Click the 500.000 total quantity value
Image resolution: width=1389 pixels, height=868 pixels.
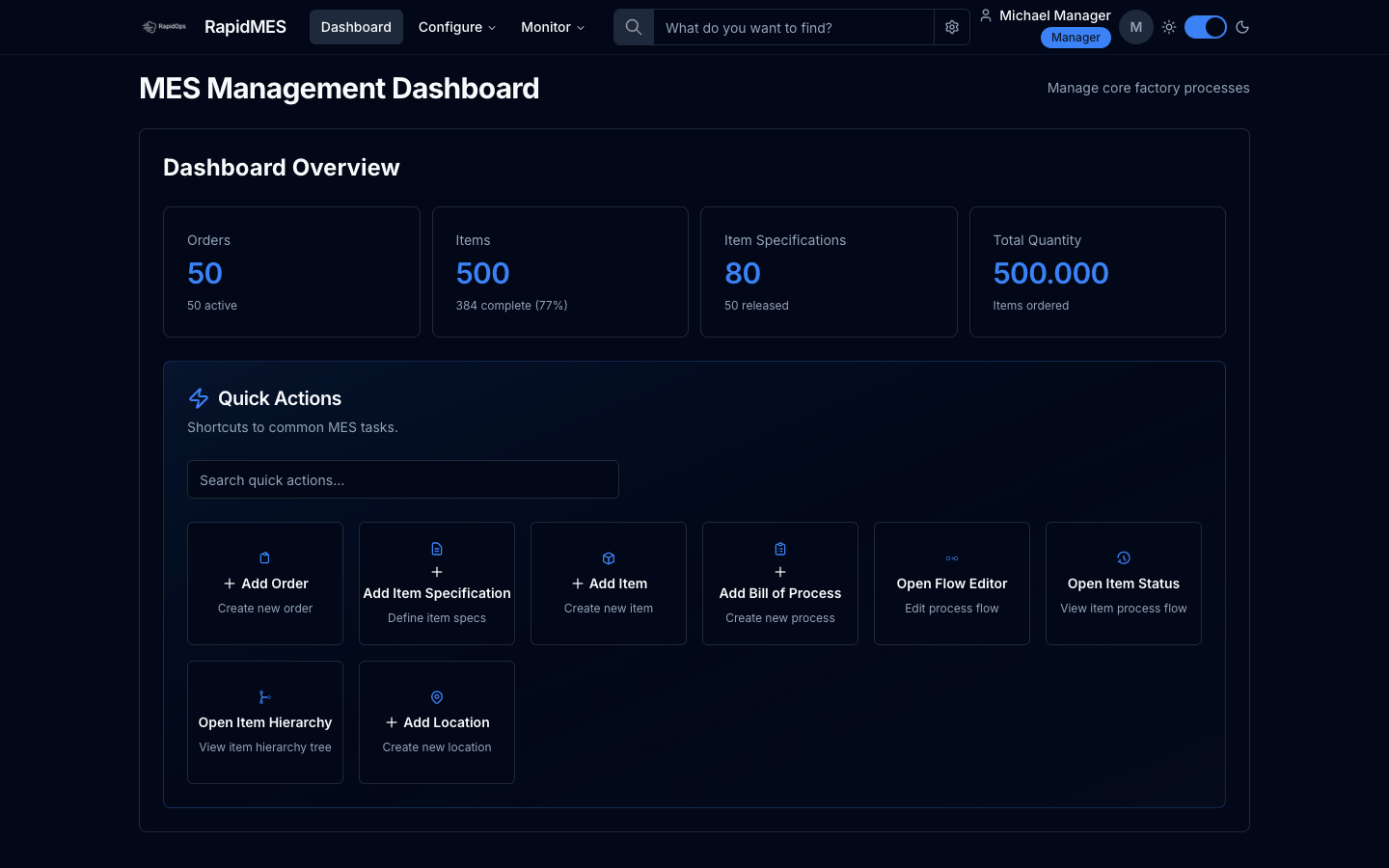tap(1051, 273)
